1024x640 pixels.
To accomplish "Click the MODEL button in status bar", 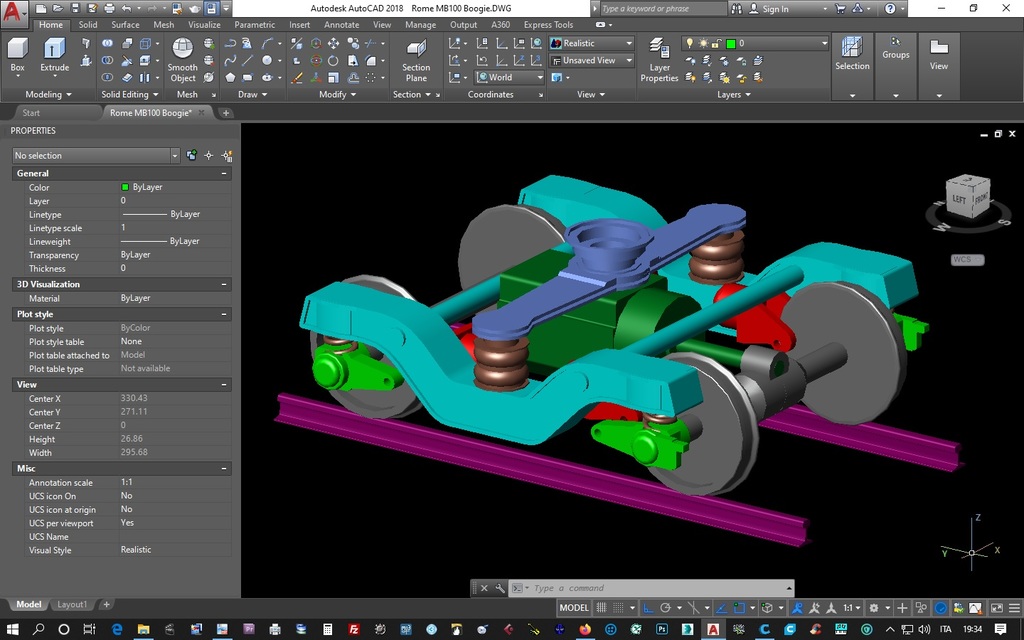I will tap(574, 608).
